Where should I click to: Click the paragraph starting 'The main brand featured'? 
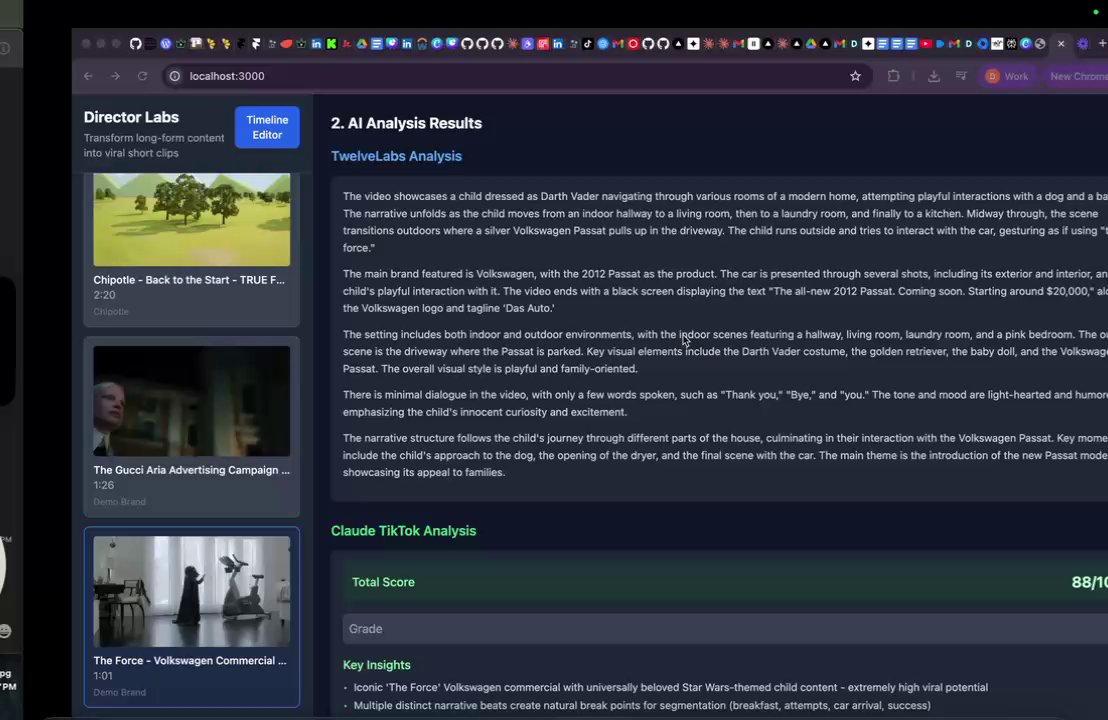725,291
